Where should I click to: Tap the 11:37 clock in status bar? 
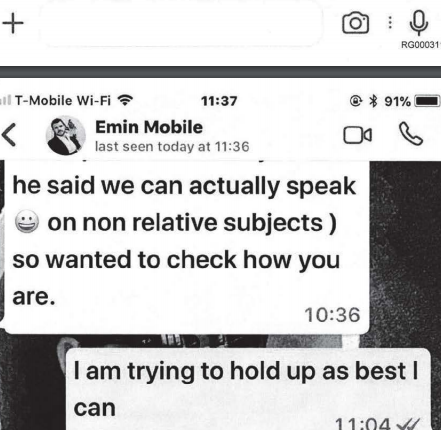pos(219,101)
